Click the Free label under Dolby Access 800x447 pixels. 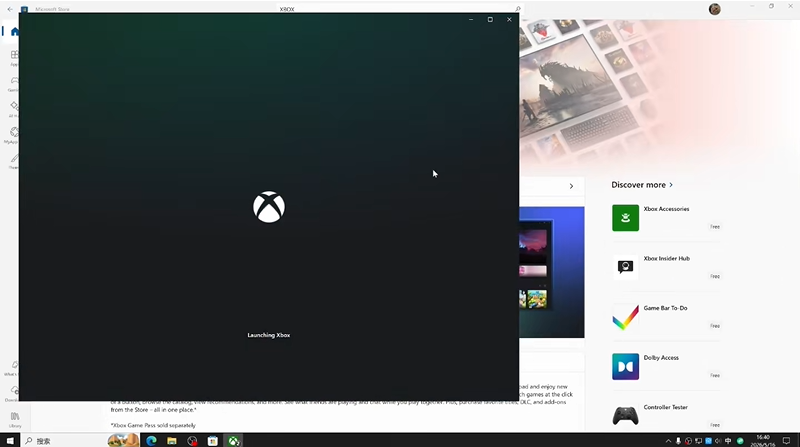(x=715, y=376)
